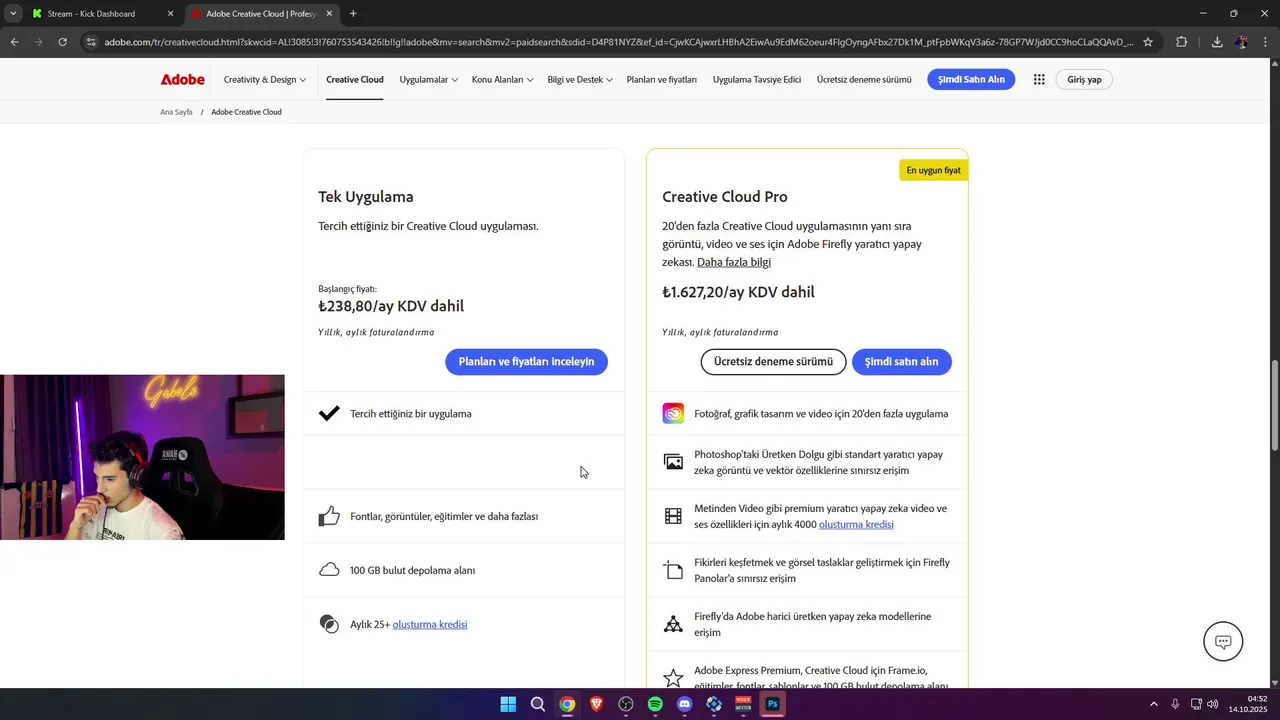Viewport: 1280px width, 720px height.
Task: Switch to Chrome in the taskbar
Action: pyautogui.click(x=567, y=704)
